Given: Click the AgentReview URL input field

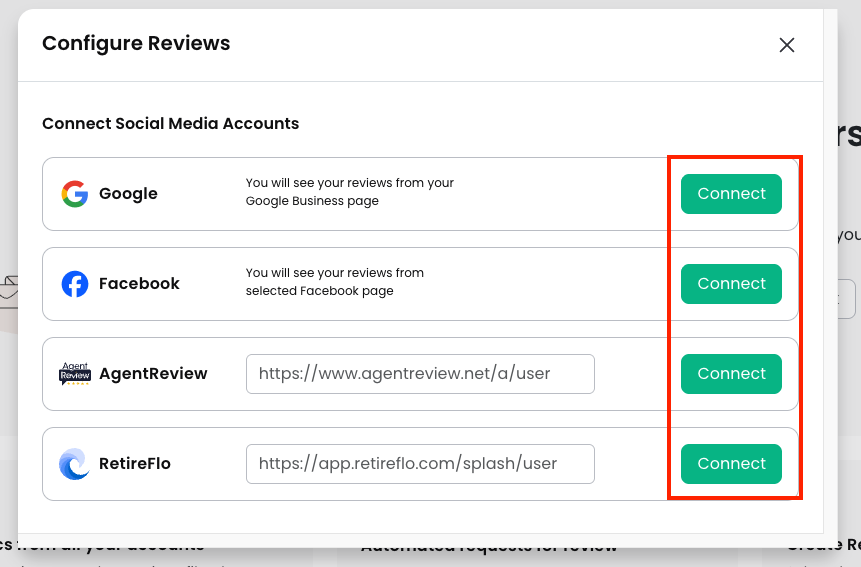Looking at the screenshot, I should (x=420, y=374).
